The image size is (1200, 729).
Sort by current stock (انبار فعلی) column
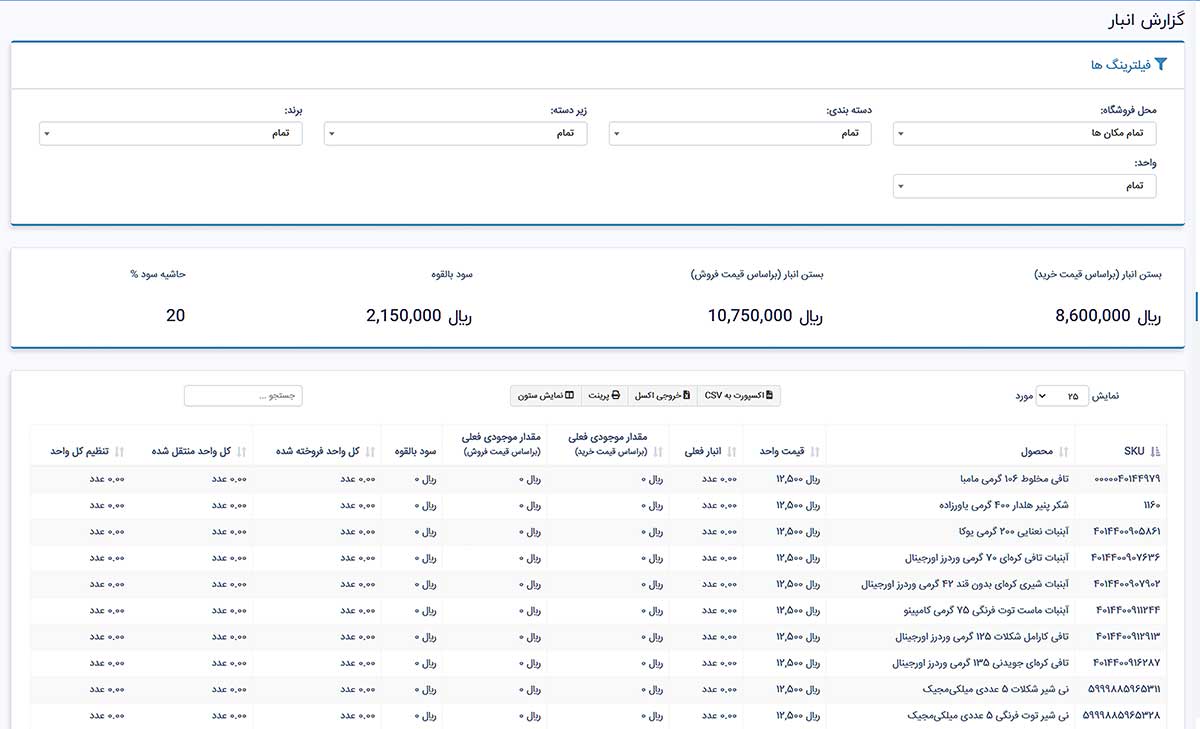pos(732,451)
